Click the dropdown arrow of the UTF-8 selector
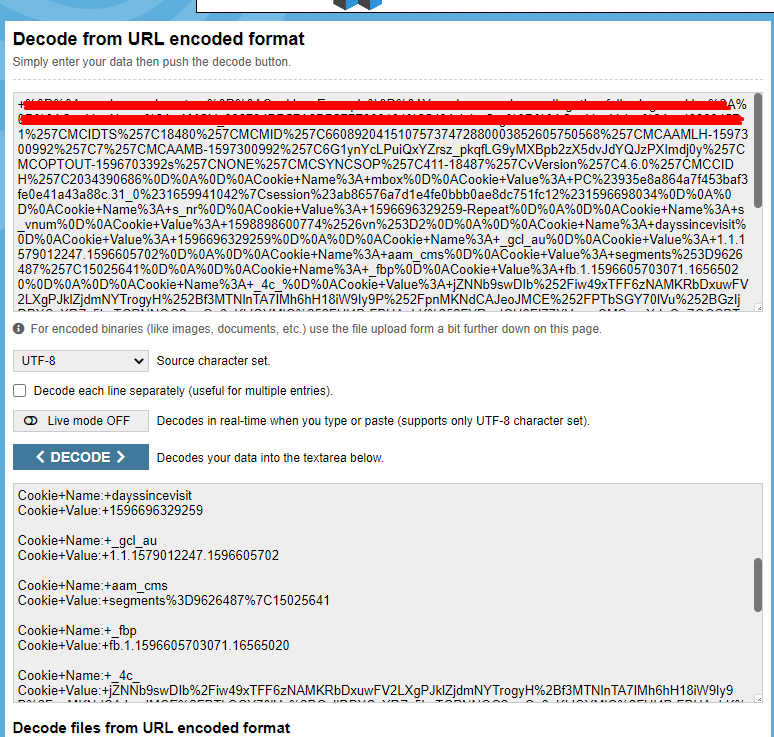This screenshot has height=737, width=774. (139, 361)
